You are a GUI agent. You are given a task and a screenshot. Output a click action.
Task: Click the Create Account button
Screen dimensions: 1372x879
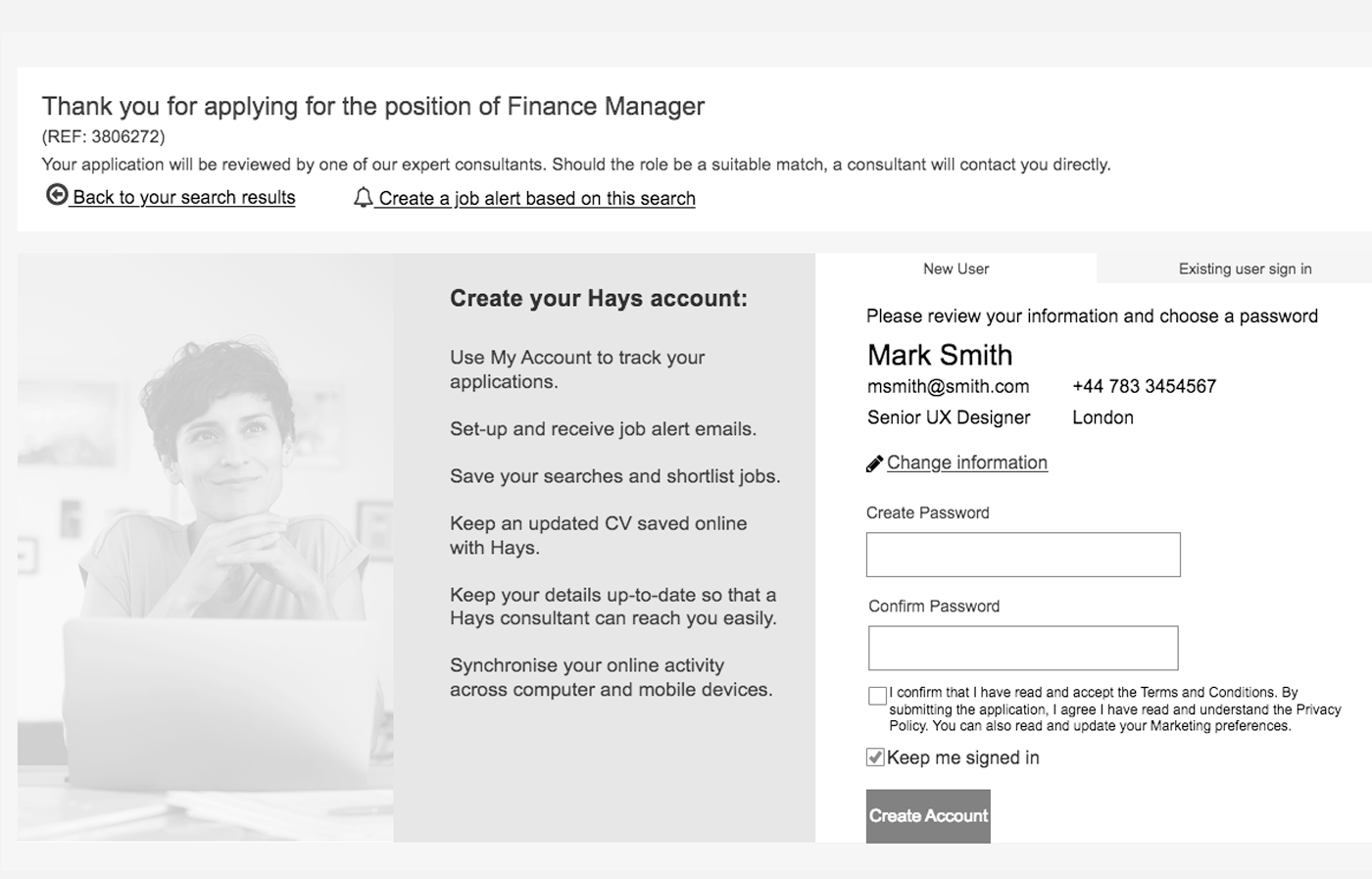[928, 816]
